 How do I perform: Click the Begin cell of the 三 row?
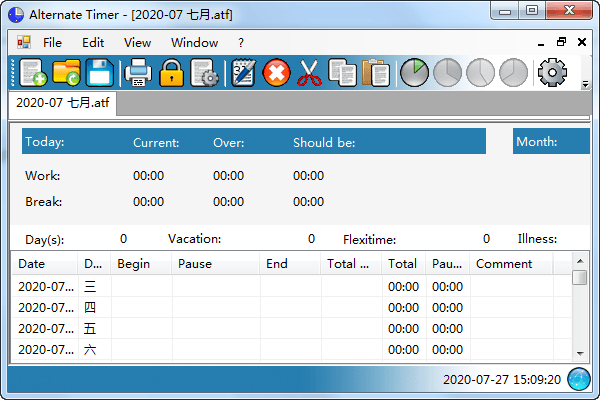coord(141,286)
